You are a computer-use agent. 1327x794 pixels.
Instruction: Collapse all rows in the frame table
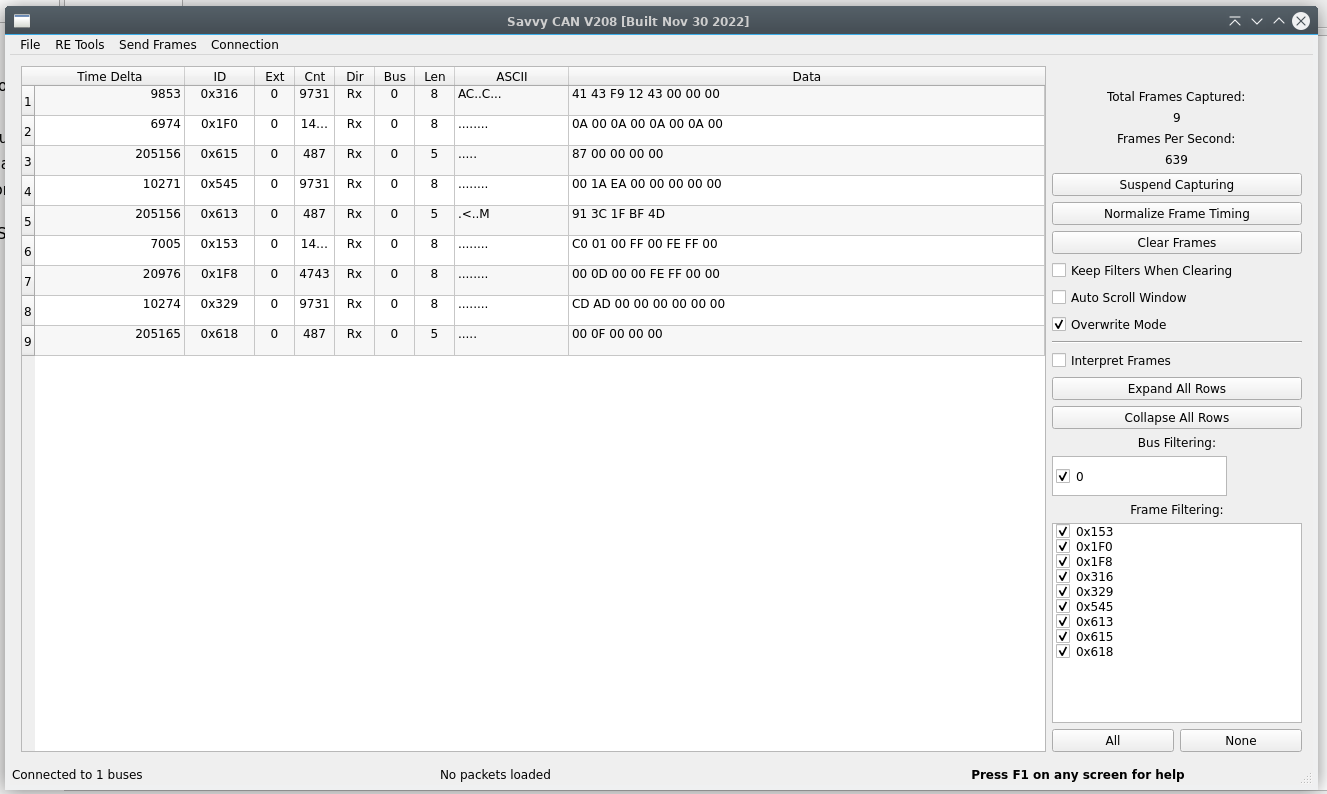coord(1176,418)
